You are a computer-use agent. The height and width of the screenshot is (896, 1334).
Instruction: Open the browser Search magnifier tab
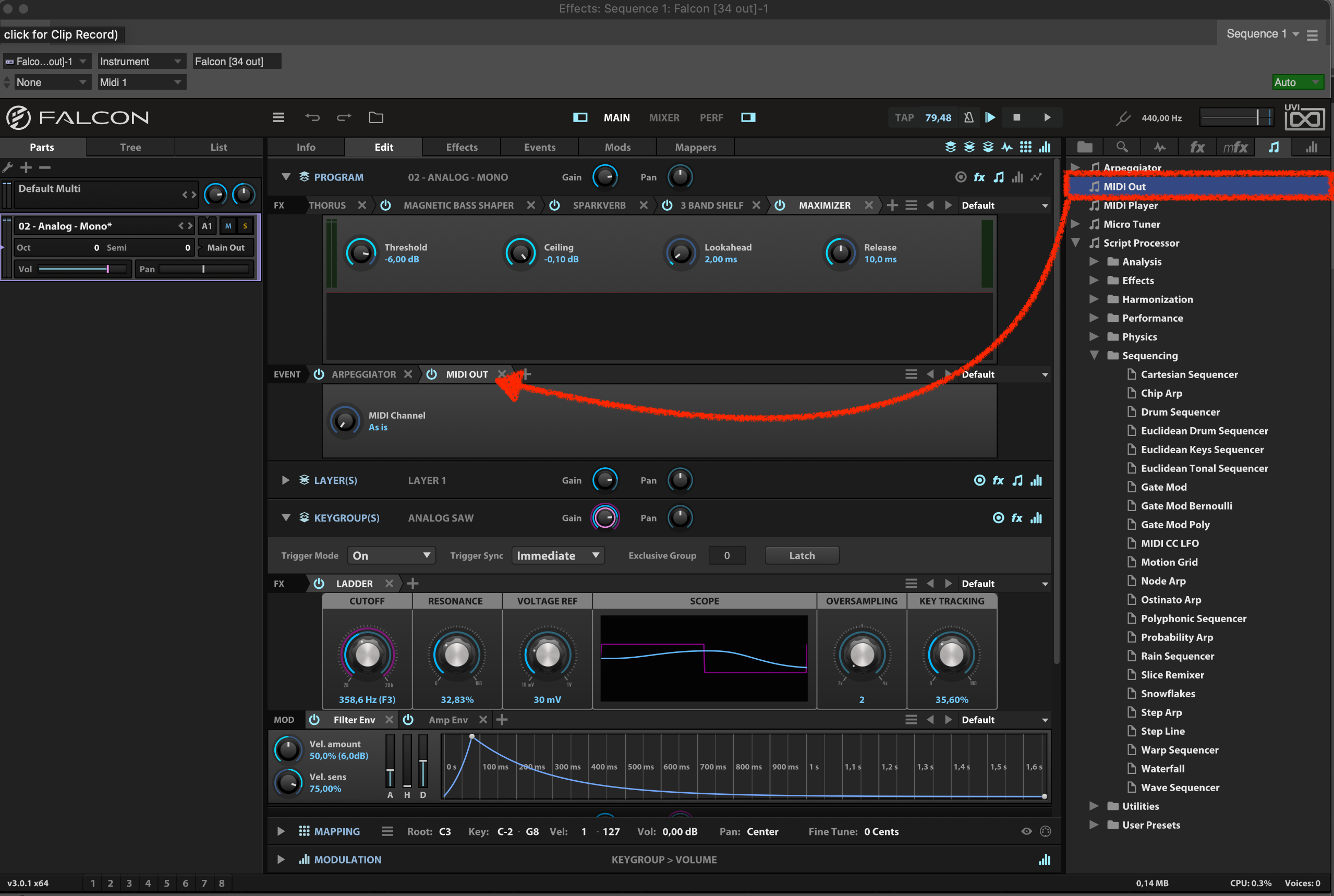tap(1122, 148)
